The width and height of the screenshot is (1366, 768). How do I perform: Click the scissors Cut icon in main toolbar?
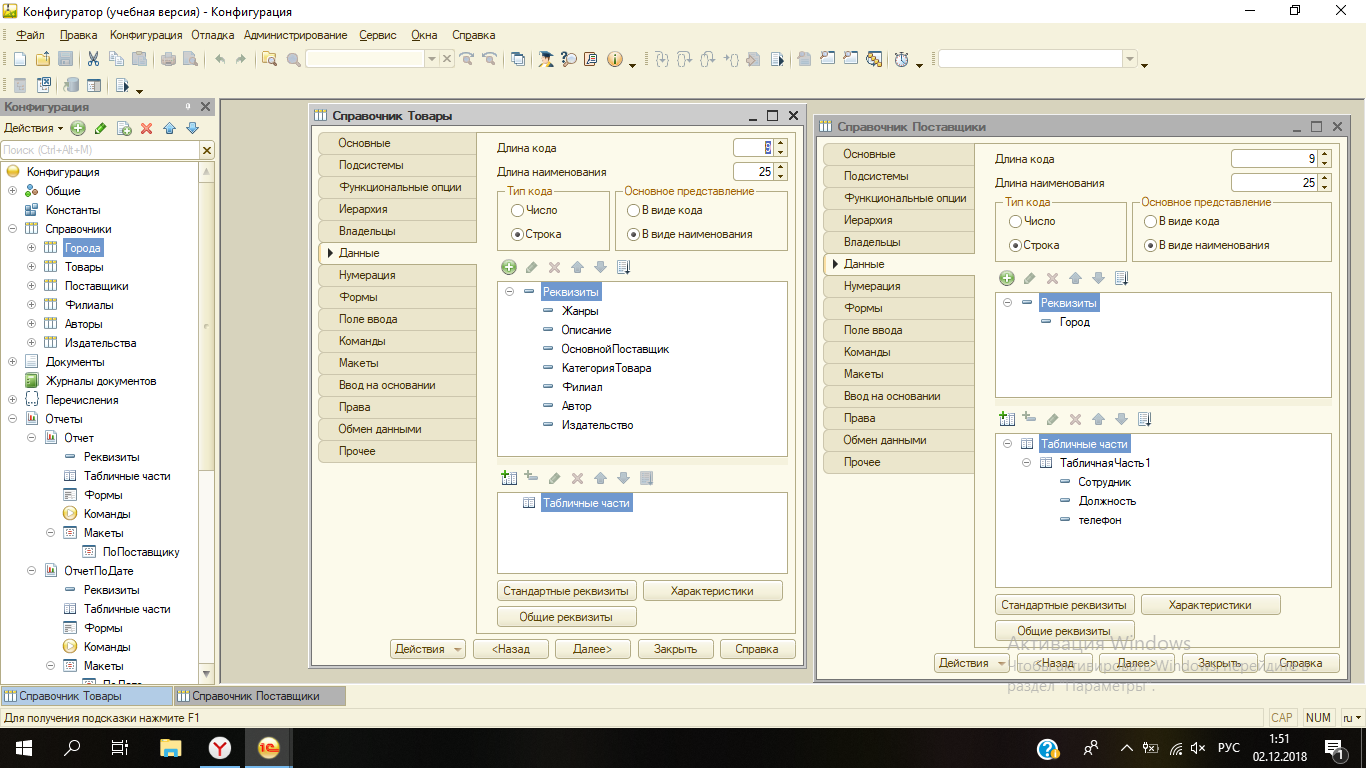click(93, 59)
